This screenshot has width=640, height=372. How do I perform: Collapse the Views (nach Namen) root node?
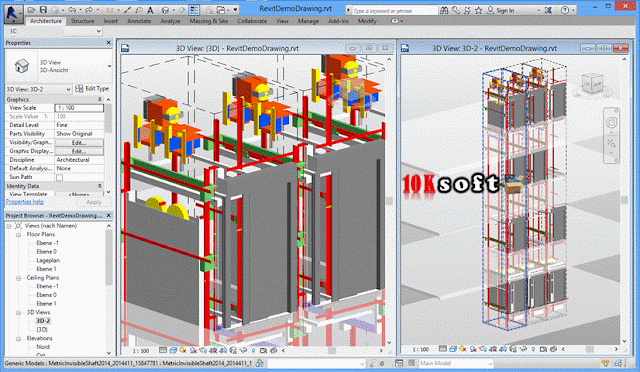9,226
